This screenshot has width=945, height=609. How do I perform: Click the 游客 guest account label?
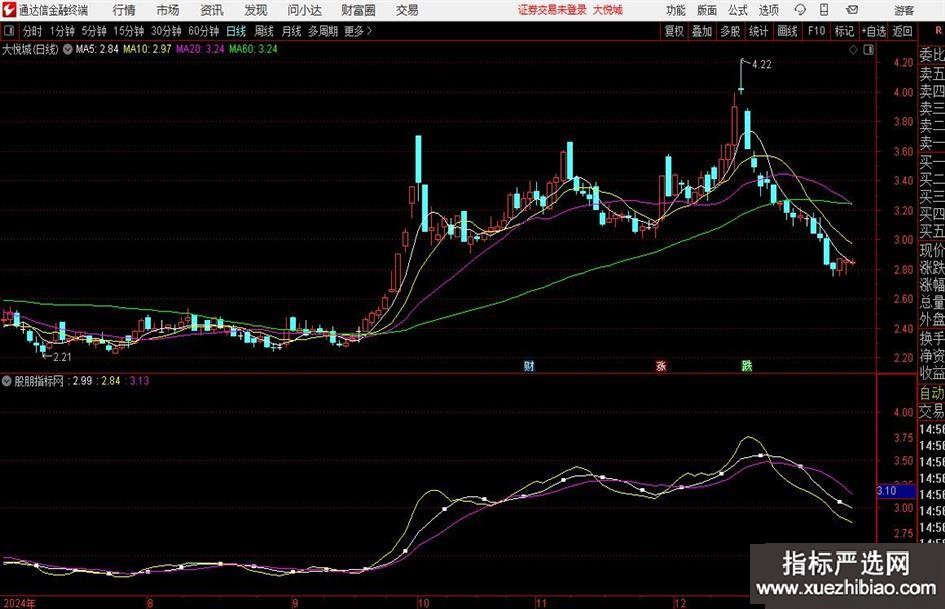tap(903, 10)
